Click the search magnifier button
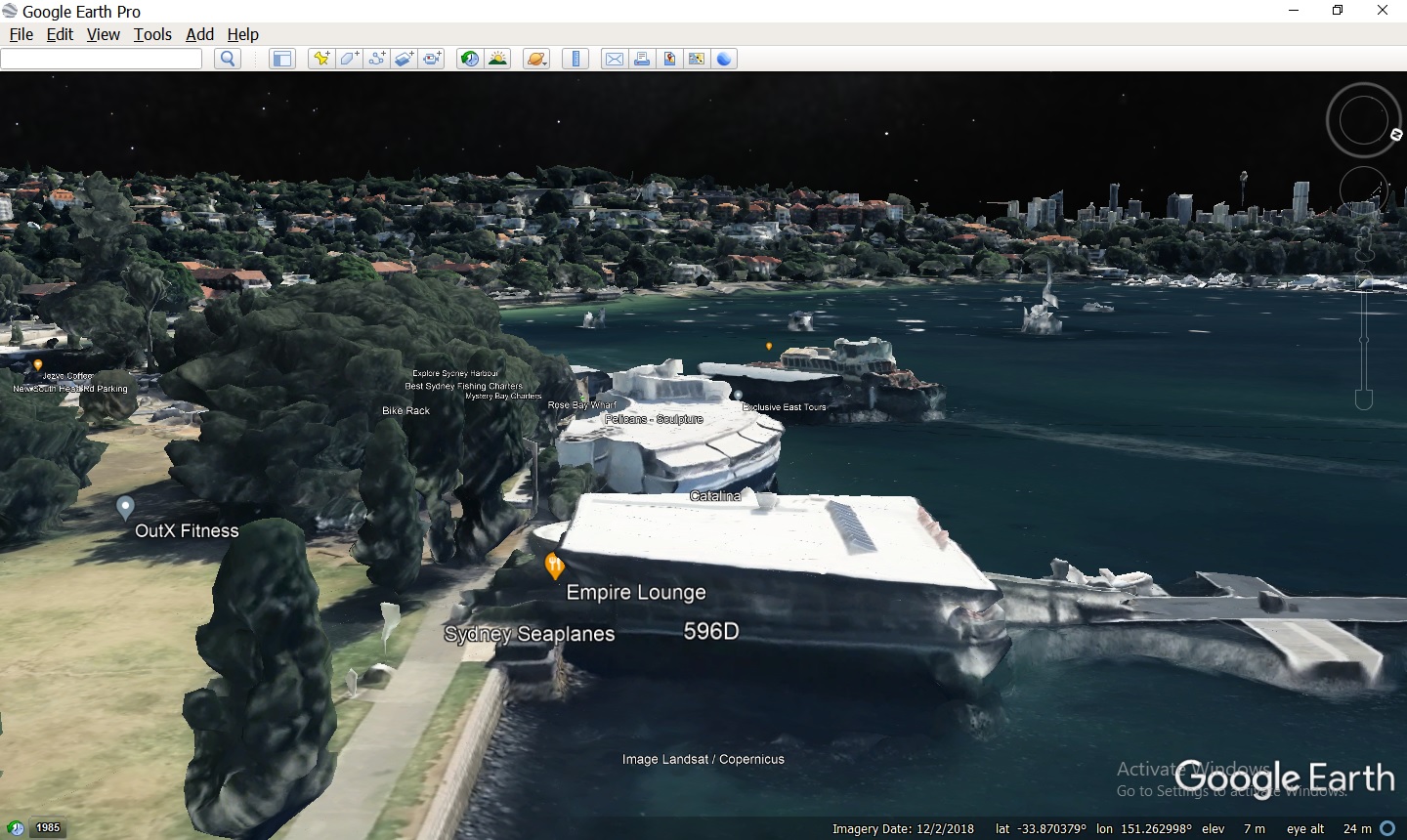This screenshot has width=1407, height=840. click(x=227, y=59)
